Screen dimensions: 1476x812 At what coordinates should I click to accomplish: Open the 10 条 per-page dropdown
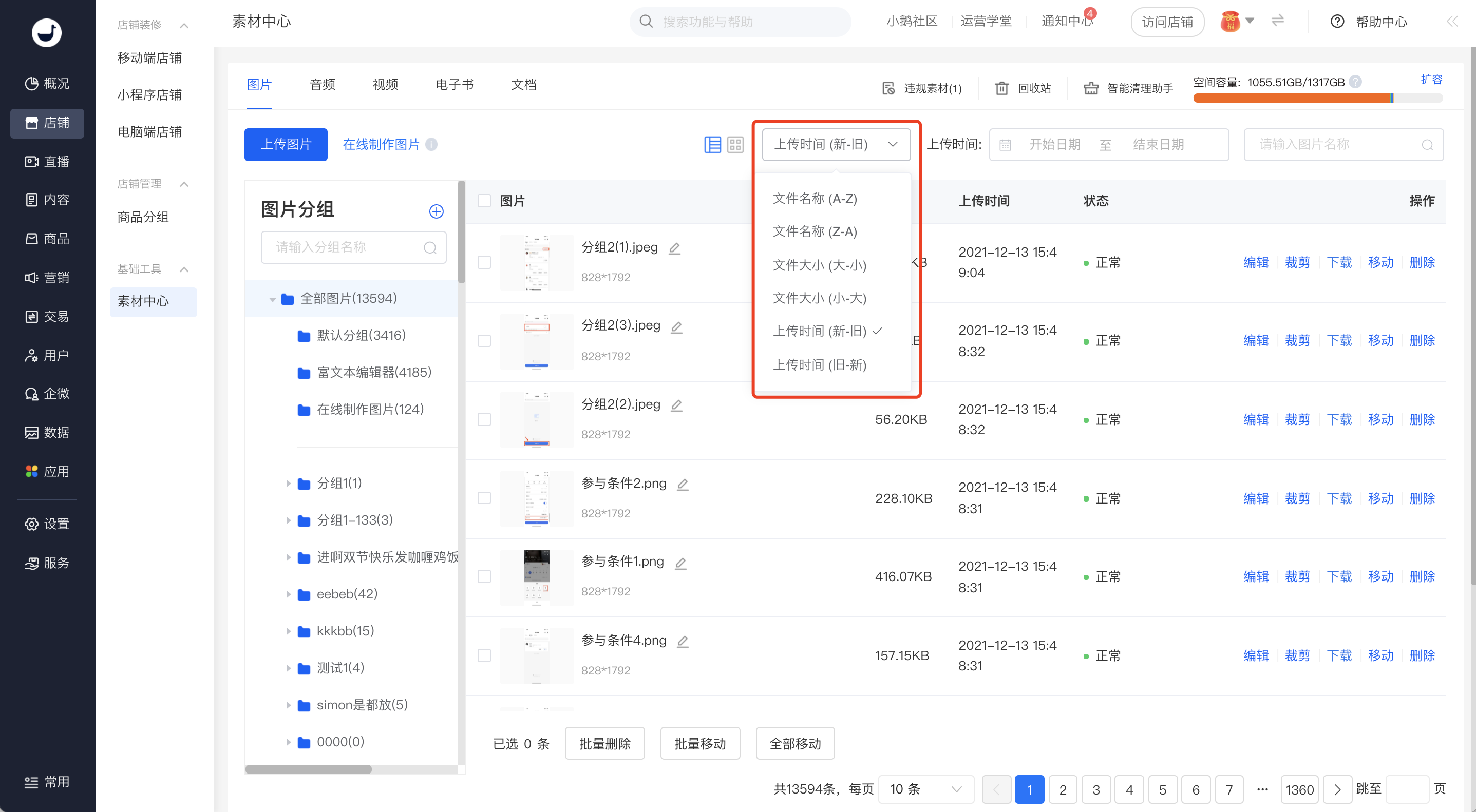[925, 789]
